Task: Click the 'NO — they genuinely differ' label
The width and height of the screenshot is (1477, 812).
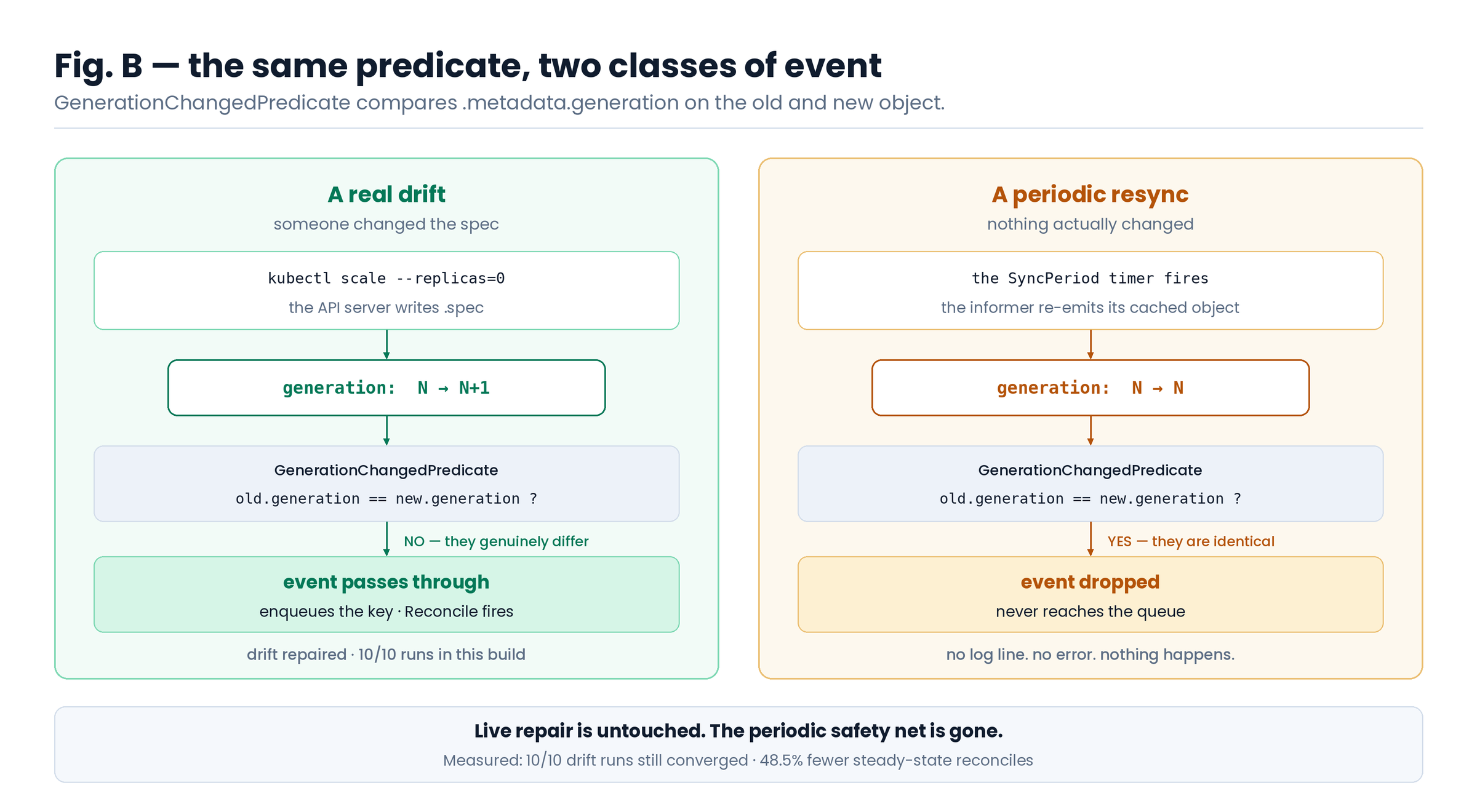Action: coord(496,541)
